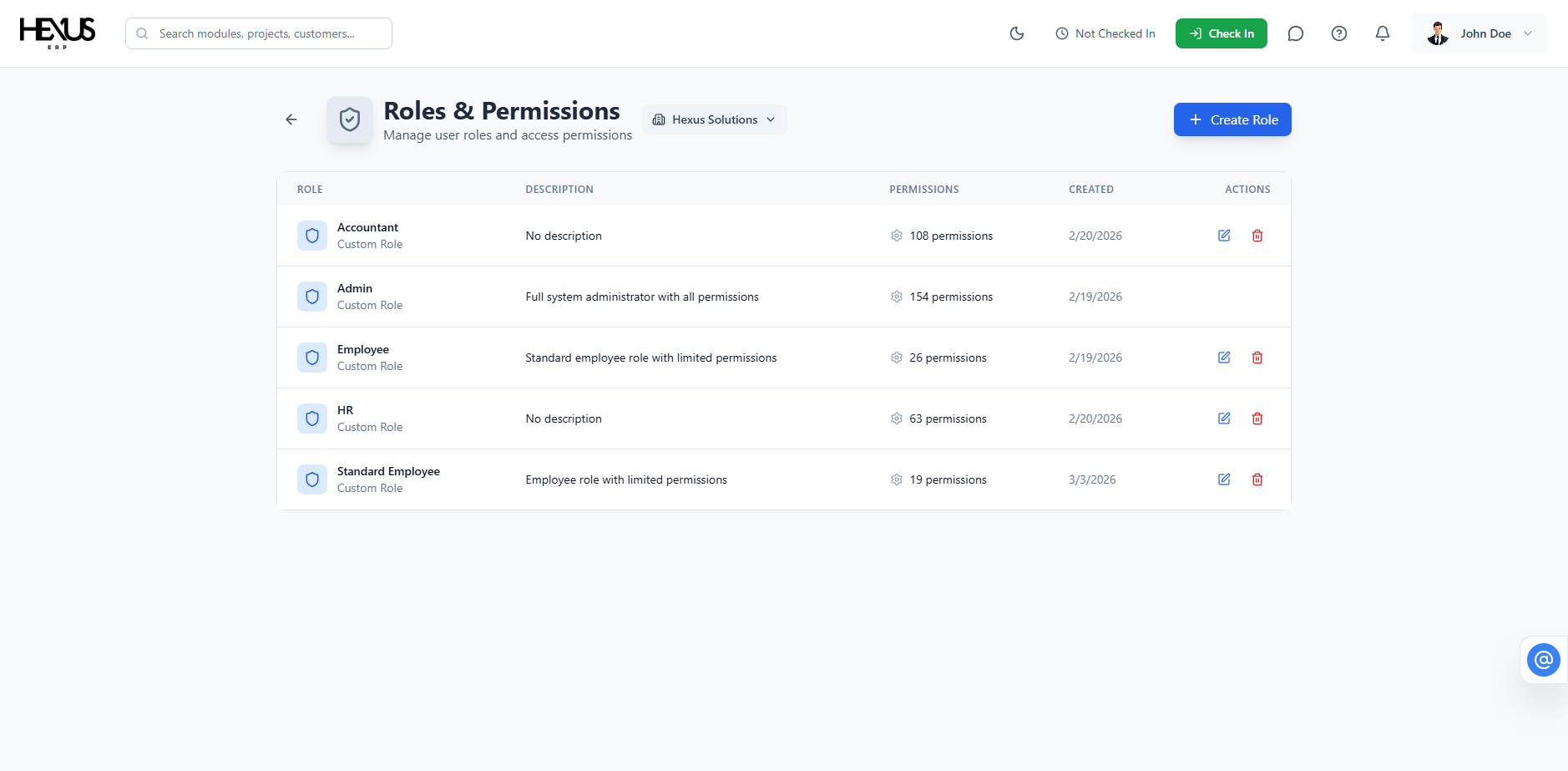1568x771 pixels.
Task: Toggle dark mode moon icon
Action: 1017,33
